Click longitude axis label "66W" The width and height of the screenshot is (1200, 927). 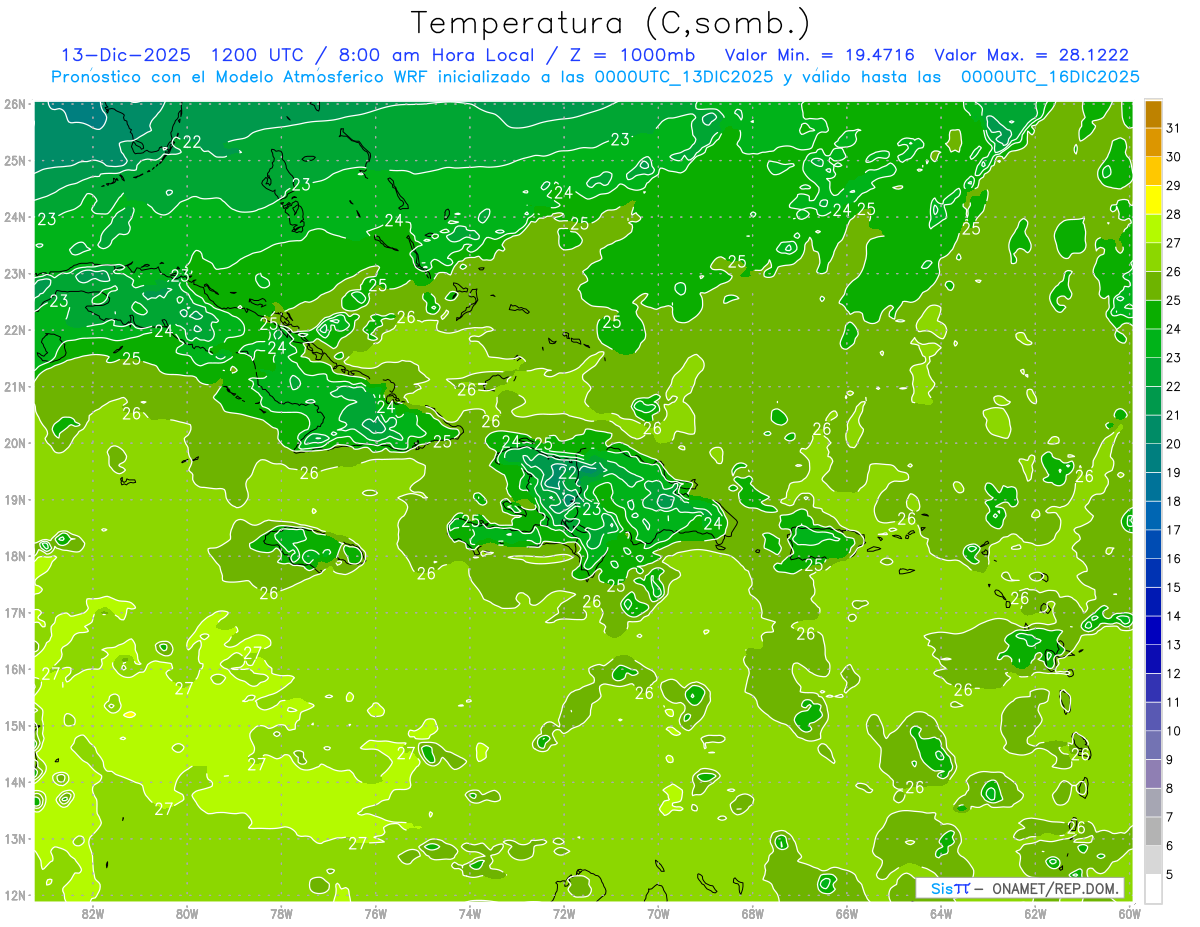point(847,913)
